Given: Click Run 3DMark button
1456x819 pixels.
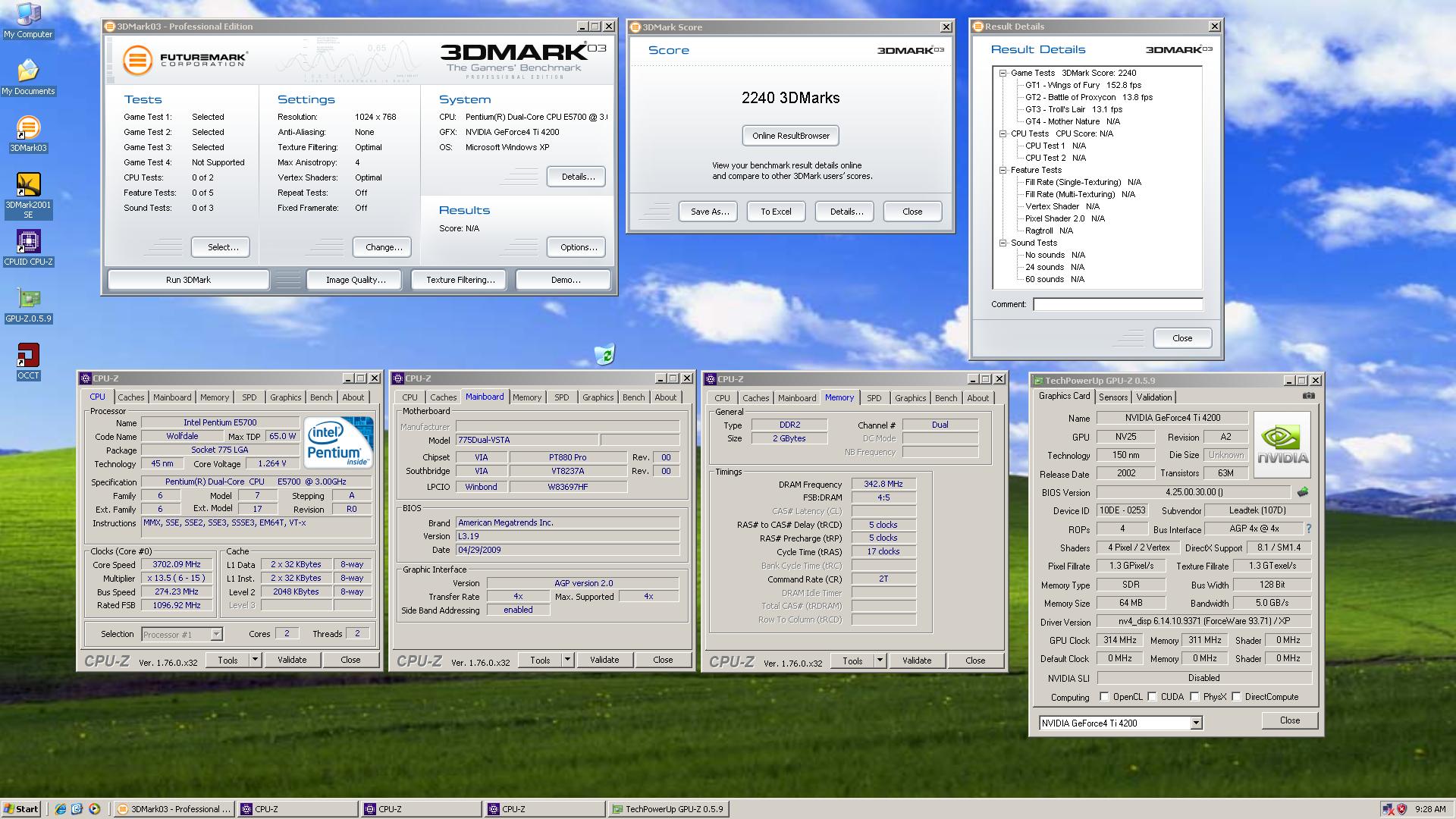Looking at the screenshot, I should coord(188,280).
